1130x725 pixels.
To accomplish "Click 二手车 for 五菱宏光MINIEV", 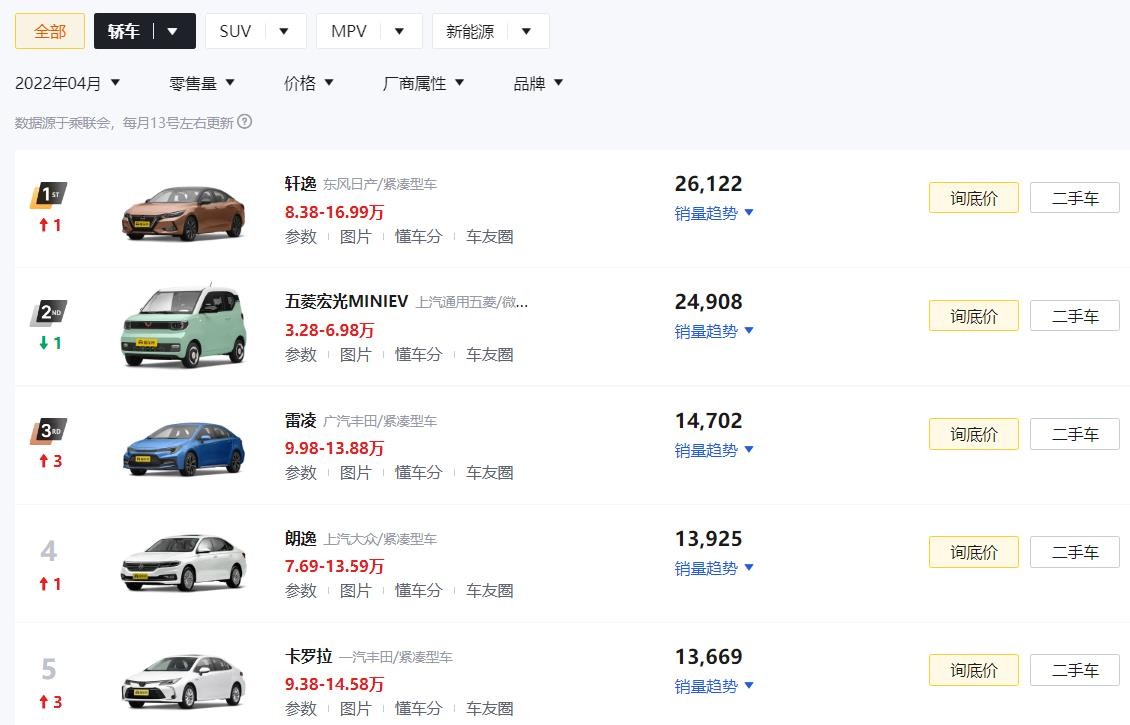I will tap(1075, 316).
